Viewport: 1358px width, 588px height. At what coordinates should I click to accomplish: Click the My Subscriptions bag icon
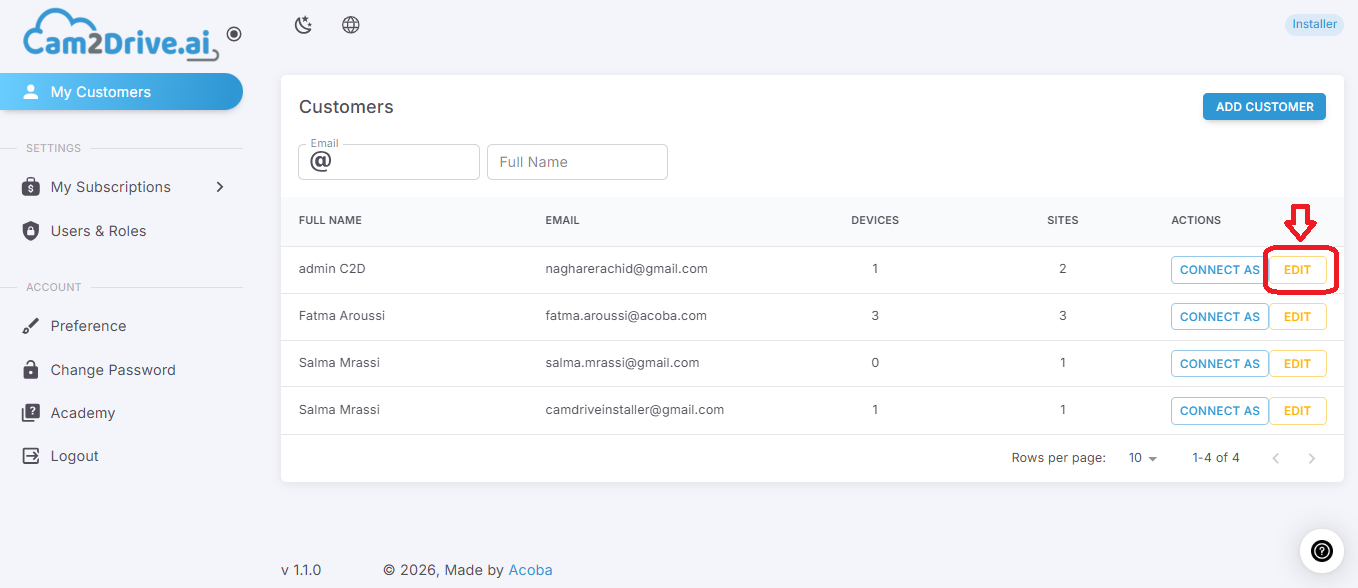point(31,187)
